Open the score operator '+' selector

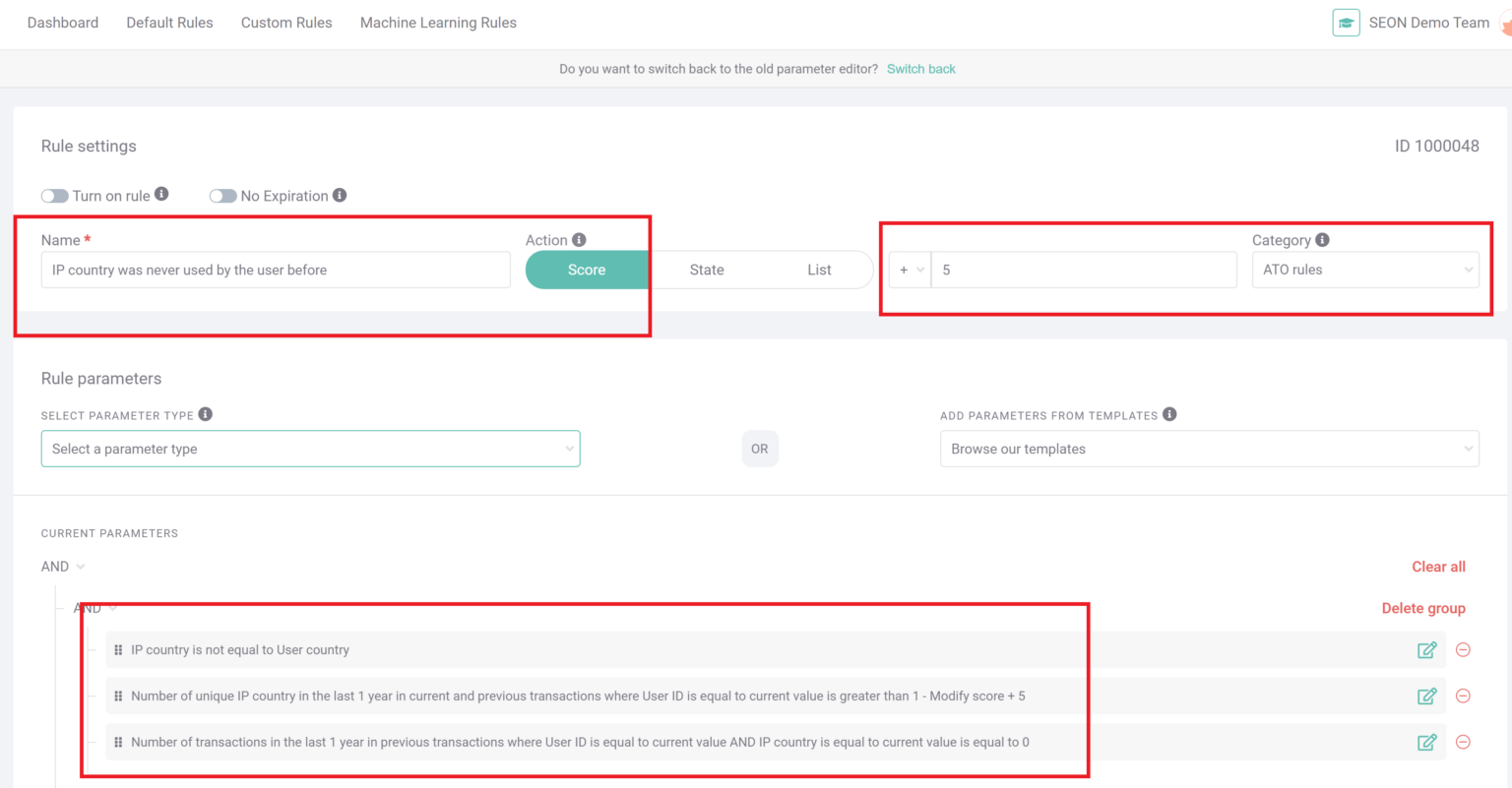tap(910, 270)
